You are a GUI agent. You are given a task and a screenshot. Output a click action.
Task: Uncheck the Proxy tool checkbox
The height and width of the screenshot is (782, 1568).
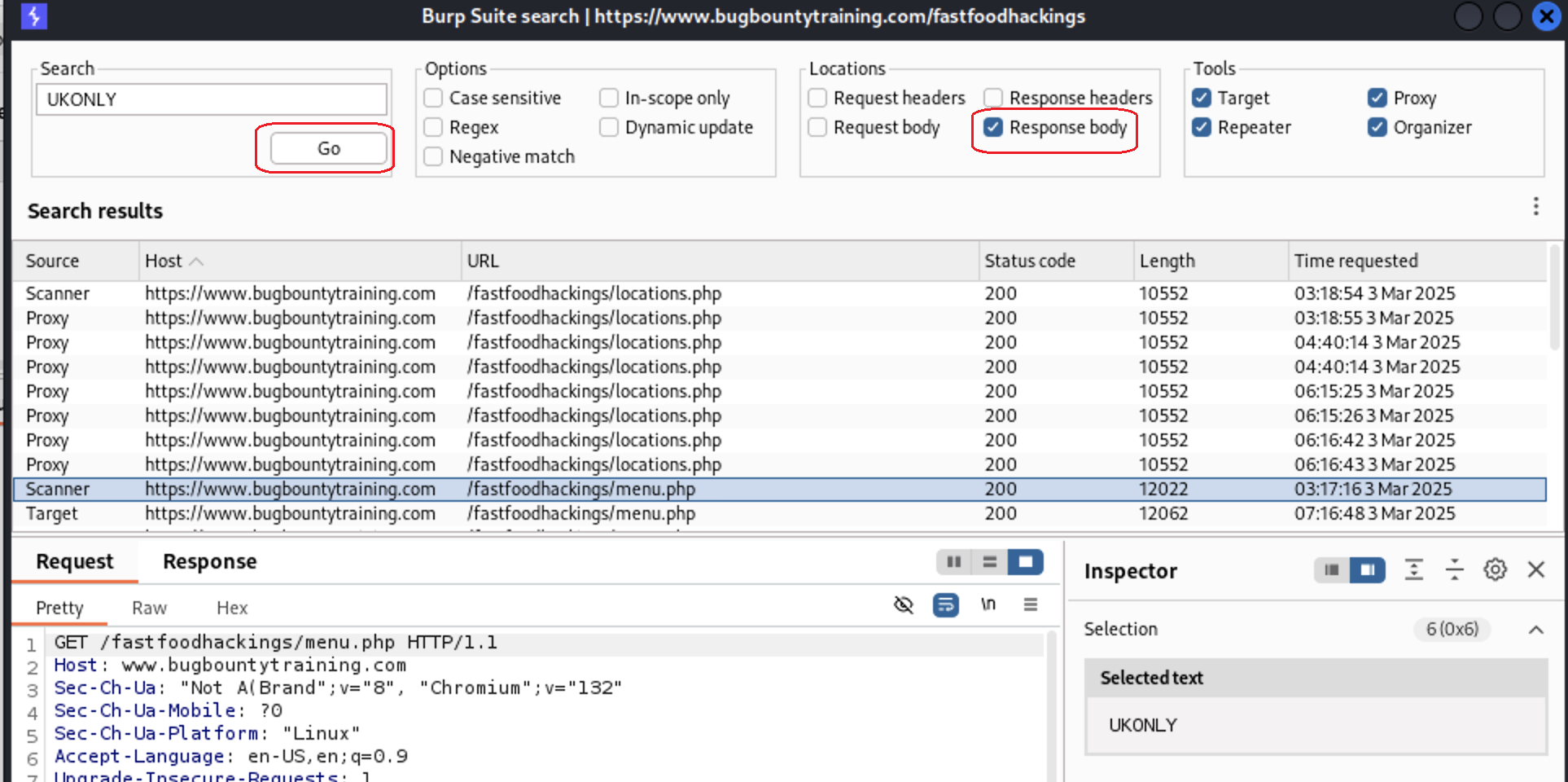click(1377, 98)
